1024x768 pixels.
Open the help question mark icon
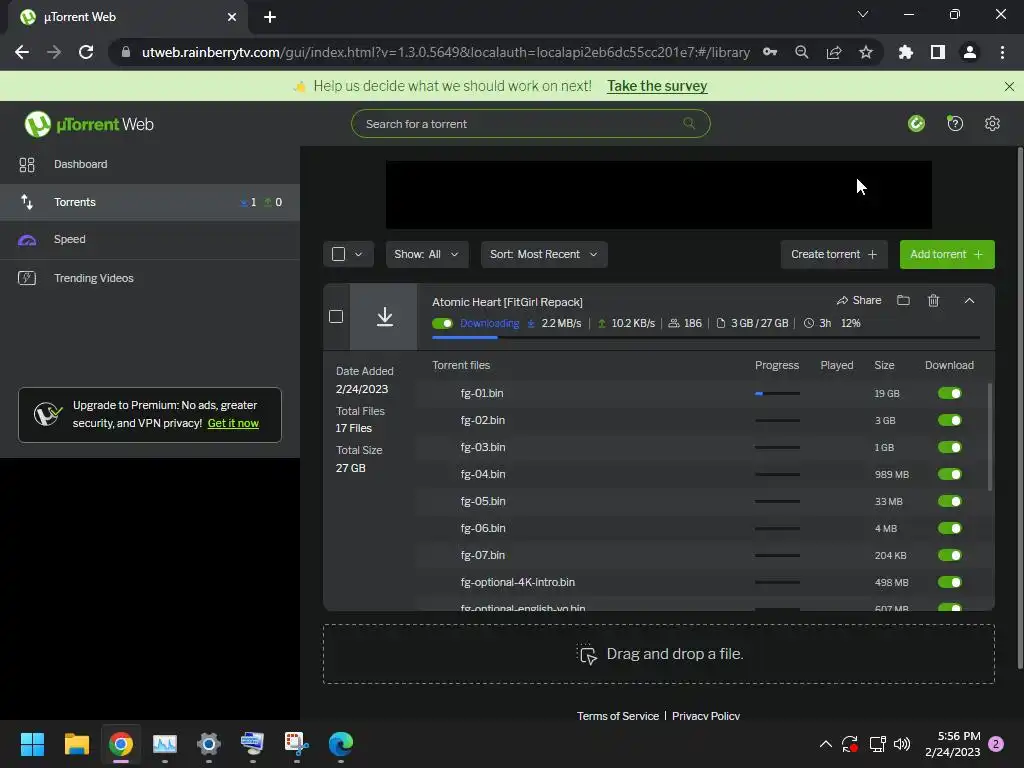(x=955, y=123)
